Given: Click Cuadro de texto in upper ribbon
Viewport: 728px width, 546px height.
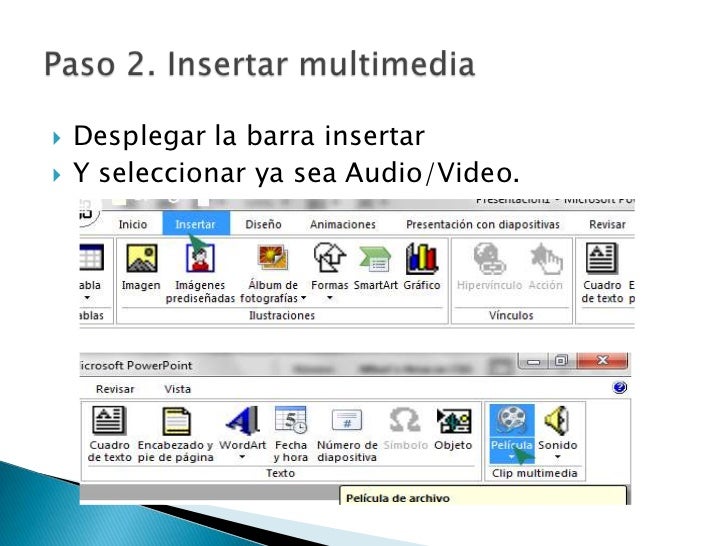Looking at the screenshot, I should 602,273.
